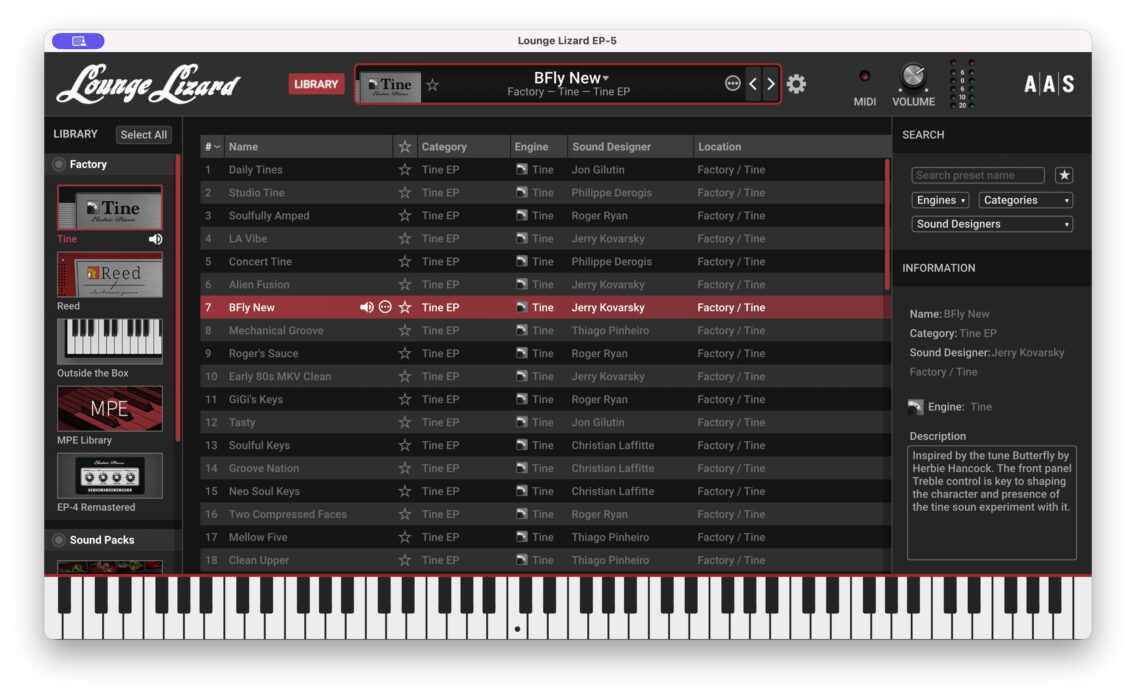The height and width of the screenshot is (698, 1136).
Task: Click the AAS logo
Action: [1049, 84]
